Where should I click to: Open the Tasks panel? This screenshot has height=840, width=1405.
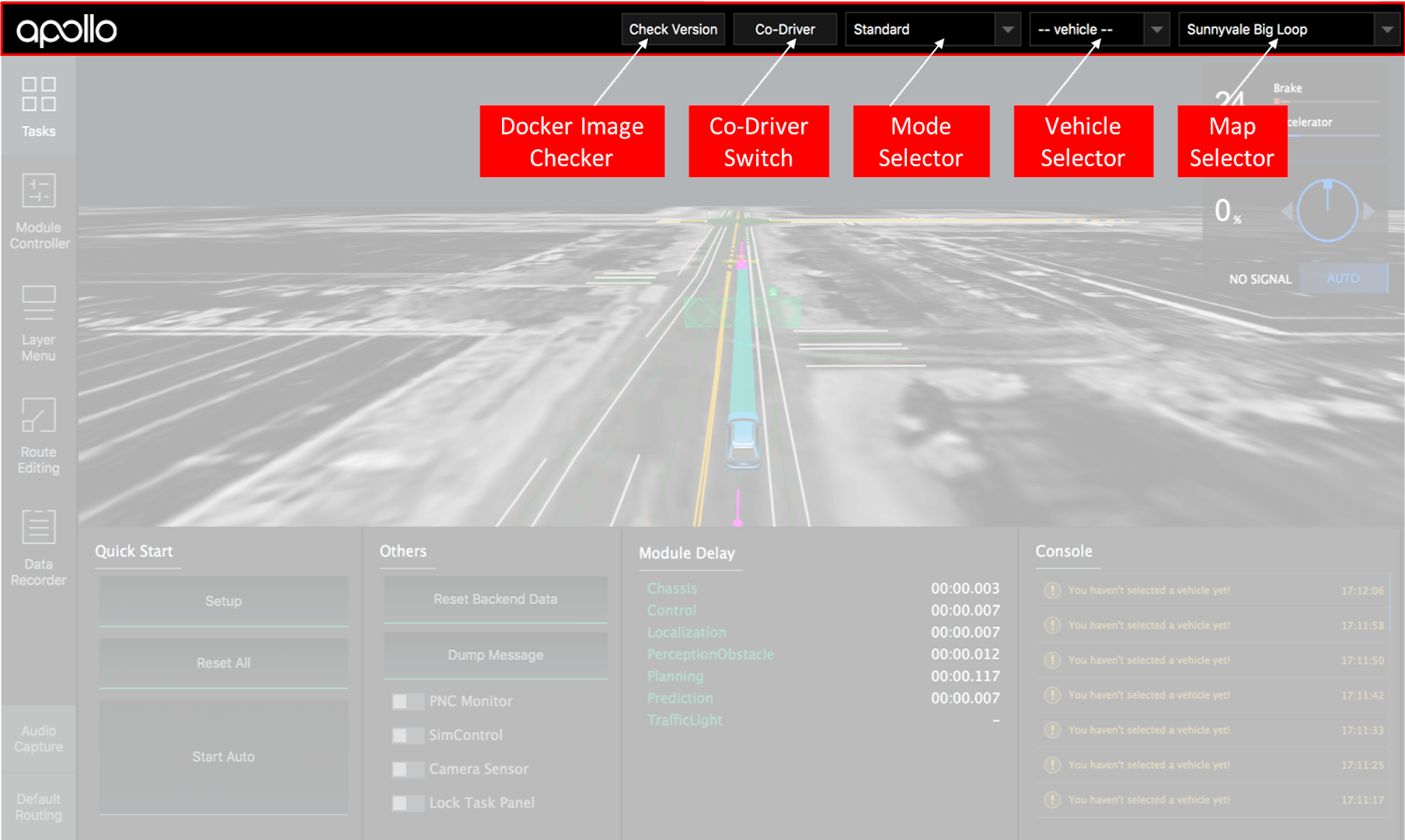click(37, 109)
